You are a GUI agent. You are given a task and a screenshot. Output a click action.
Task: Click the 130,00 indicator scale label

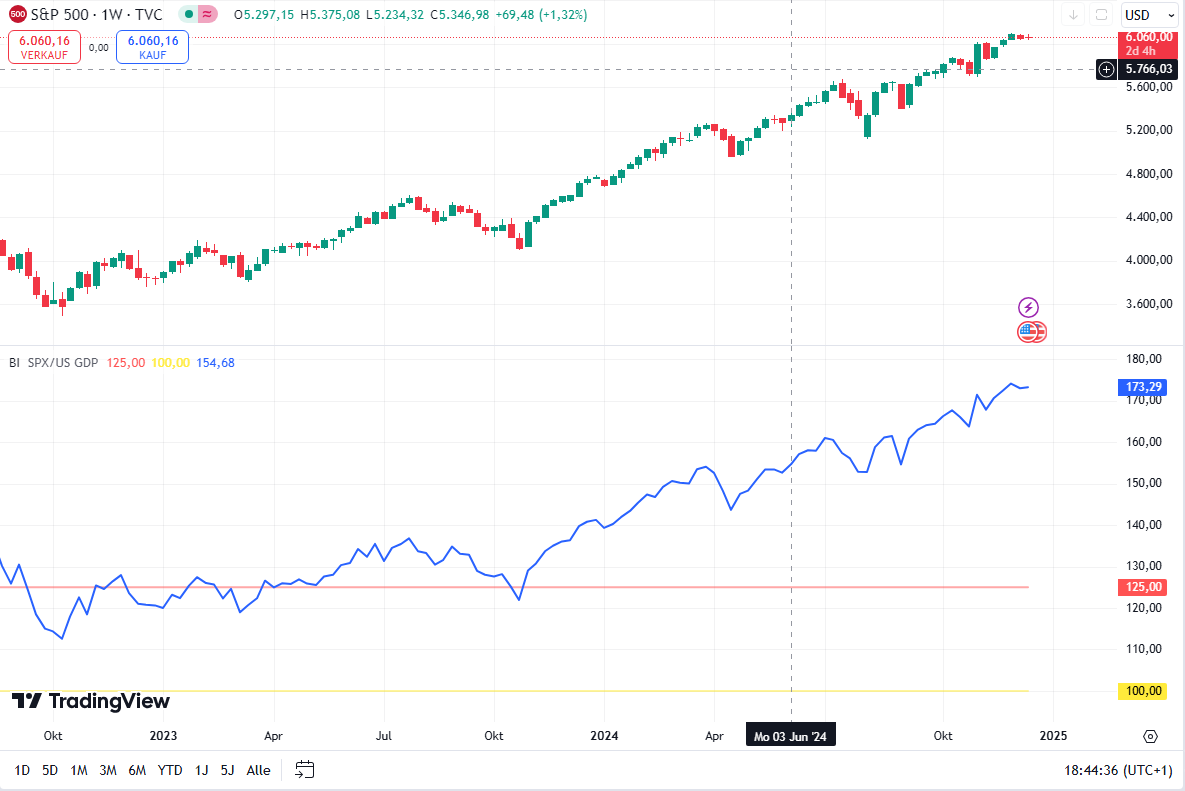pos(1143,566)
